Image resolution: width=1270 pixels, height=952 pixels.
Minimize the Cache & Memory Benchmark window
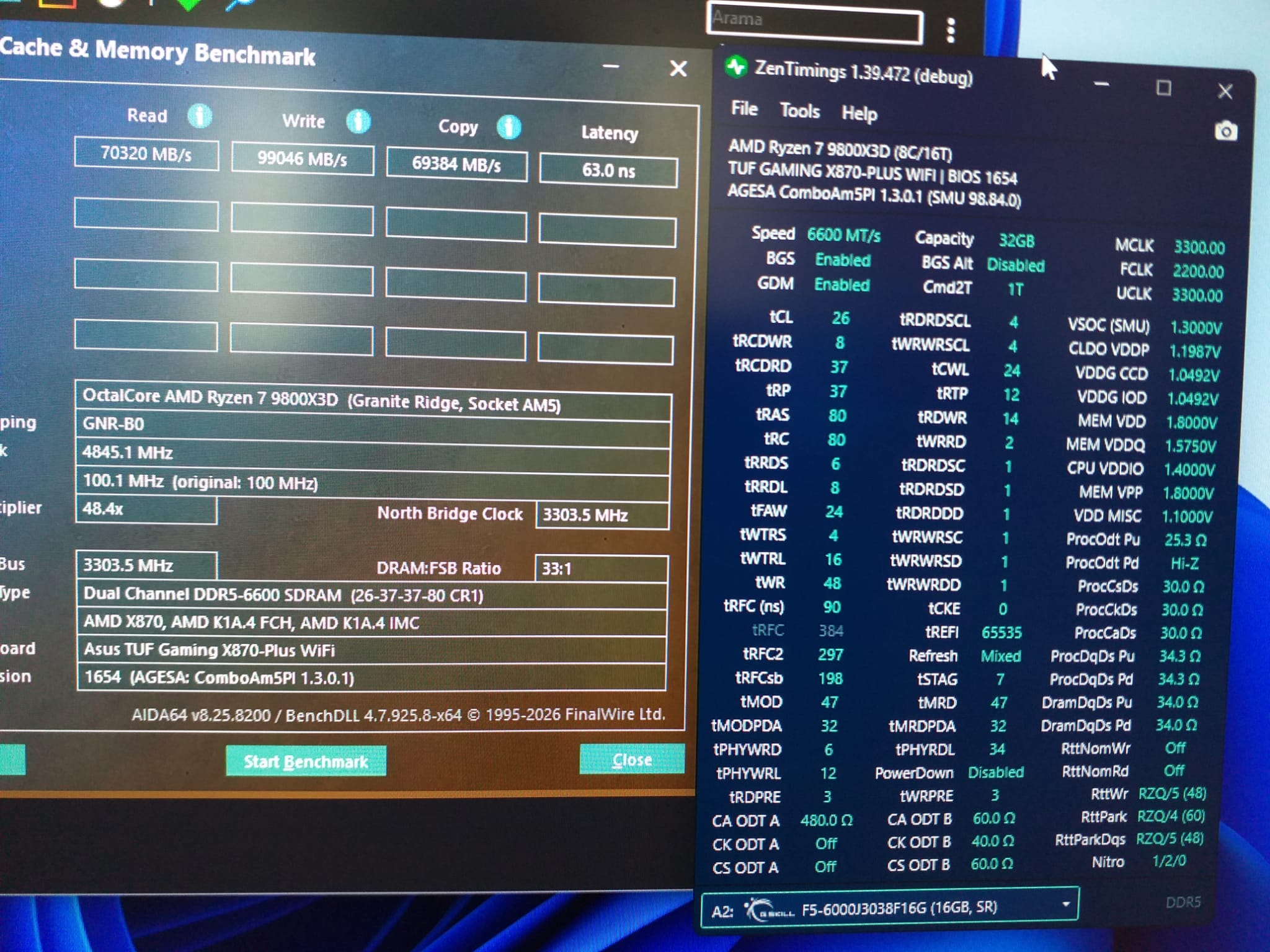(611, 66)
